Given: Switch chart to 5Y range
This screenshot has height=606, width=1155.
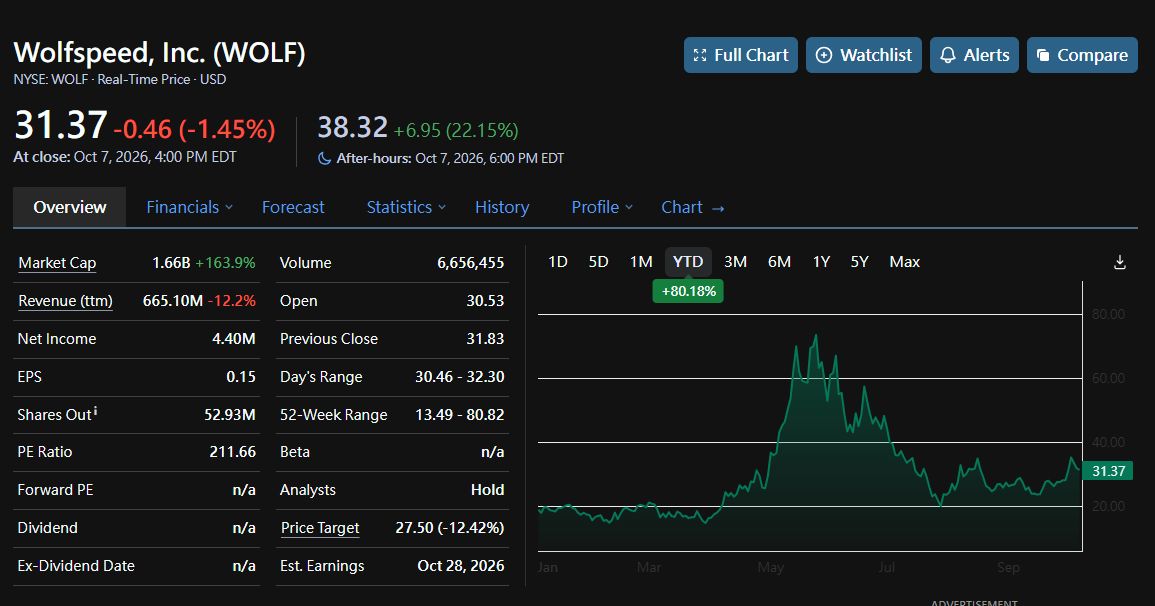Looking at the screenshot, I should [860, 262].
